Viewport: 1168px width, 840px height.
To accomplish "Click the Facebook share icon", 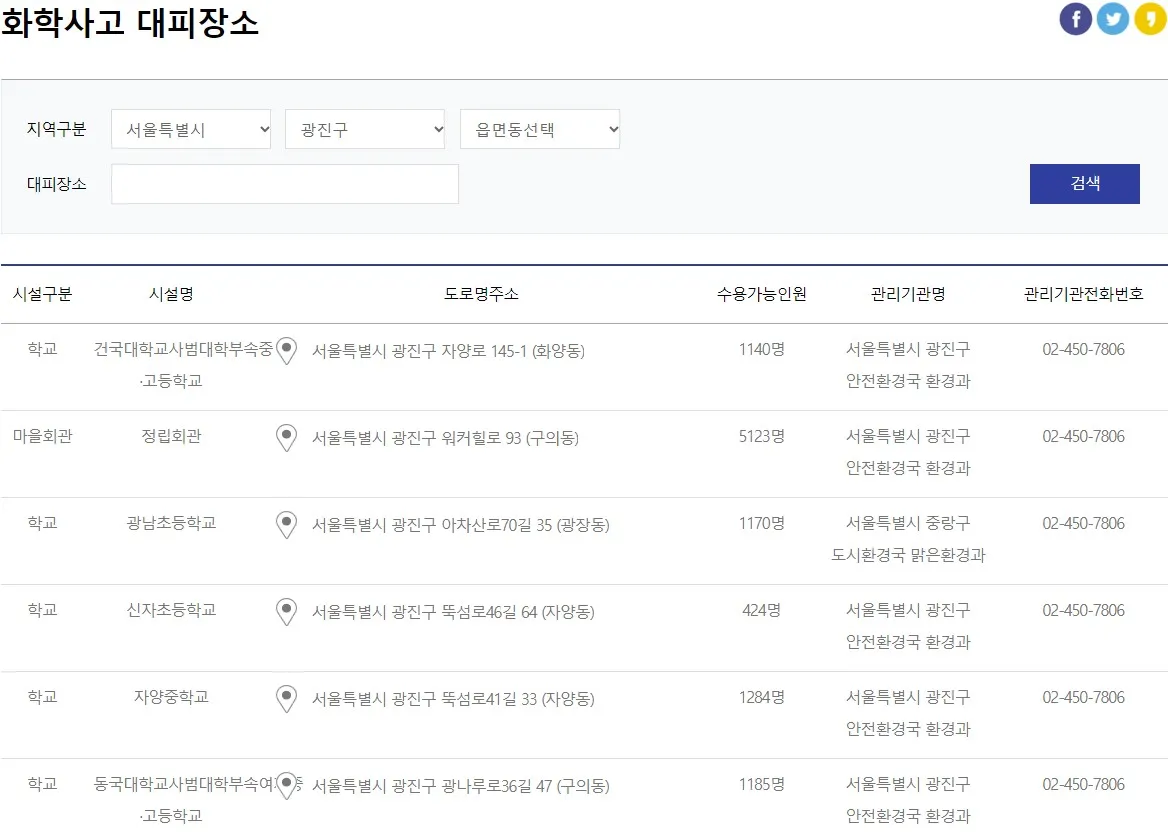I will tap(1075, 18).
